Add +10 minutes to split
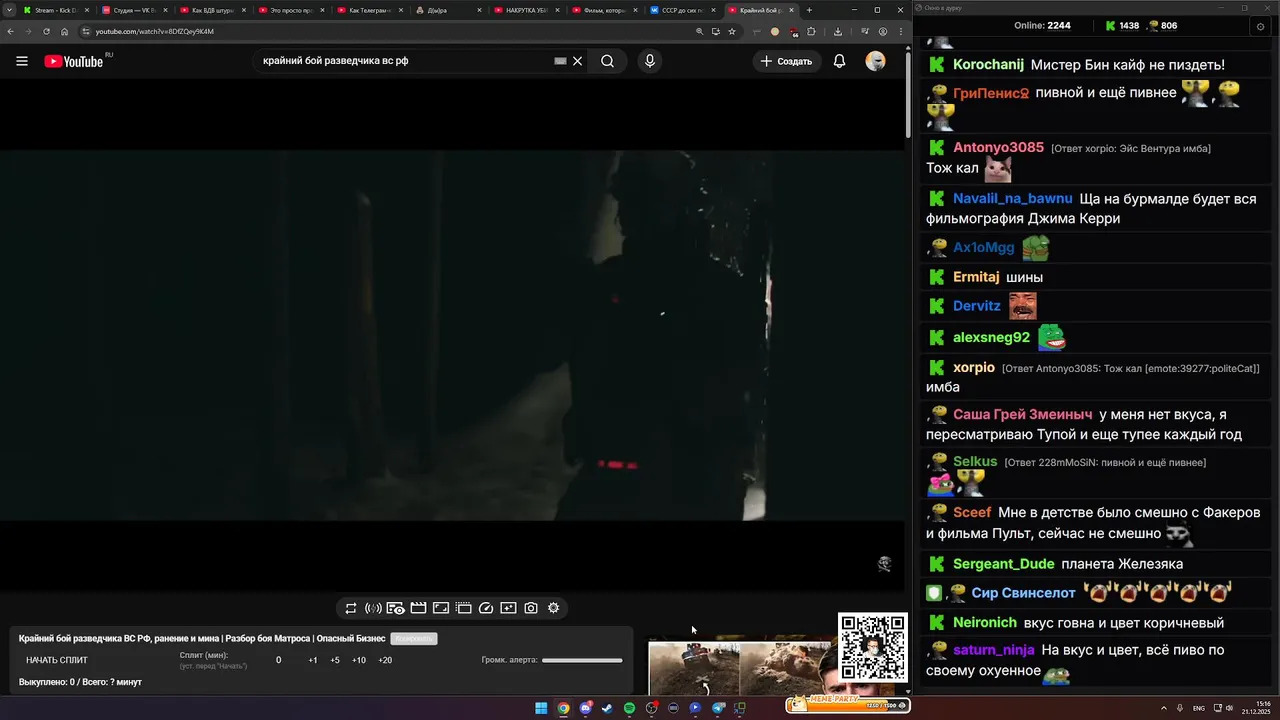Viewport: 1280px width, 720px height. pyautogui.click(x=359, y=660)
